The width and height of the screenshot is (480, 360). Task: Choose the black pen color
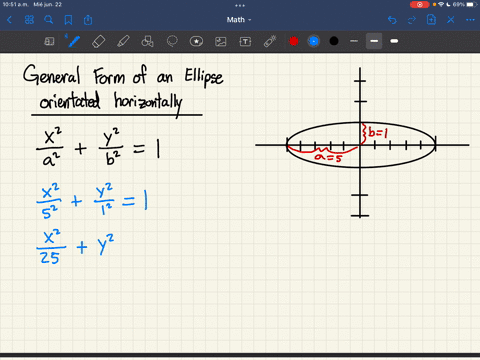pyautogui.click(x=334, y=41)
